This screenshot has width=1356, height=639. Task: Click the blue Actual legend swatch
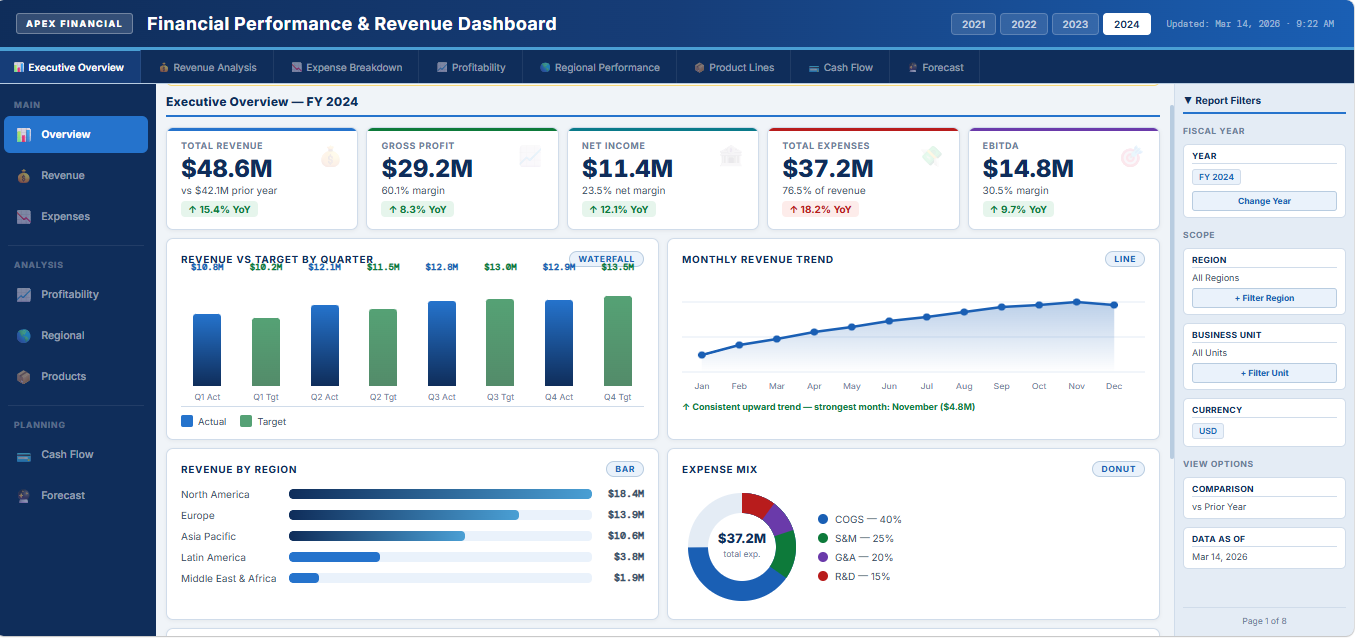click(x=187, y=422)
